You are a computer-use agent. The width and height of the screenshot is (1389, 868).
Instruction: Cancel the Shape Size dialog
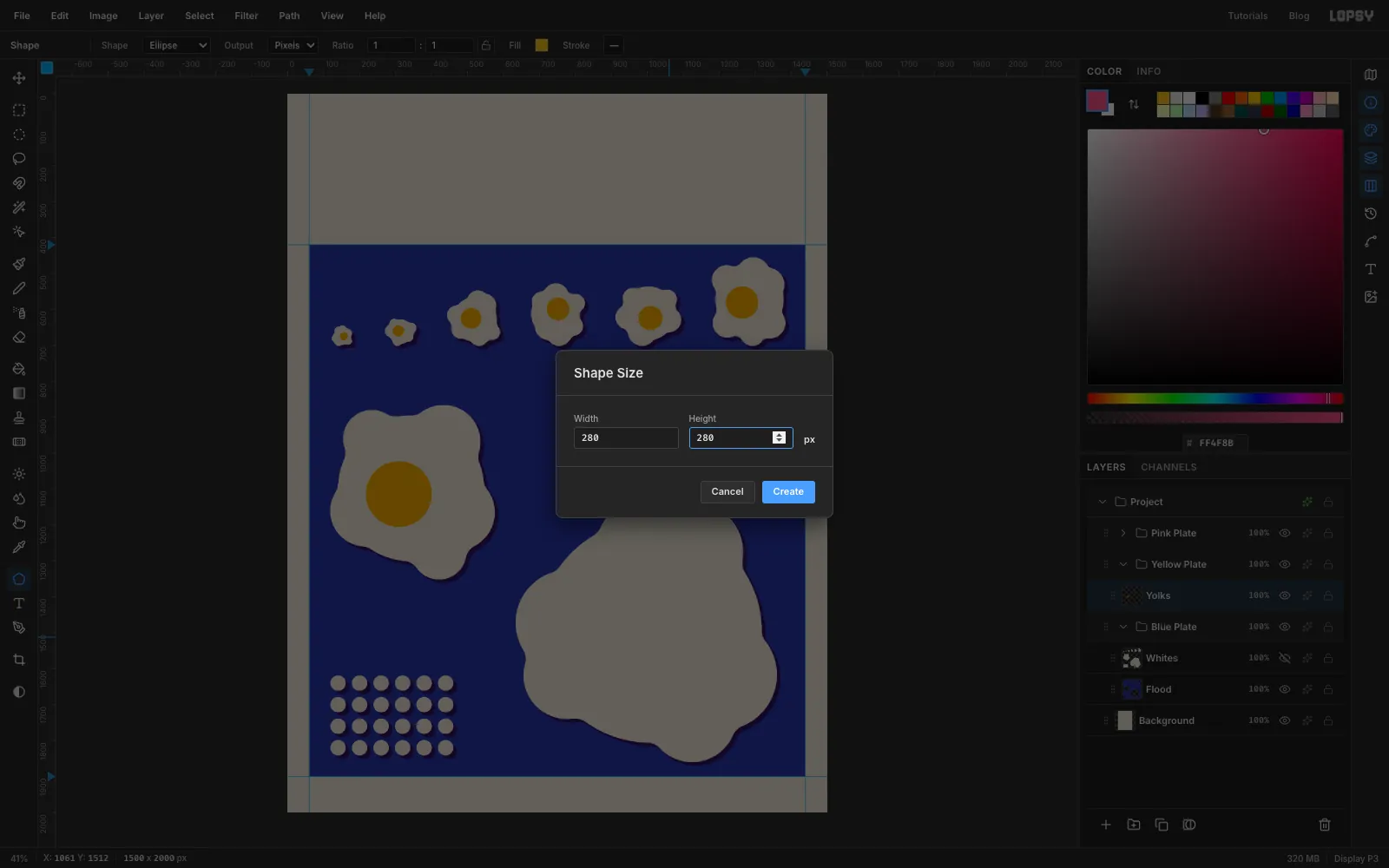click(727, 492)
